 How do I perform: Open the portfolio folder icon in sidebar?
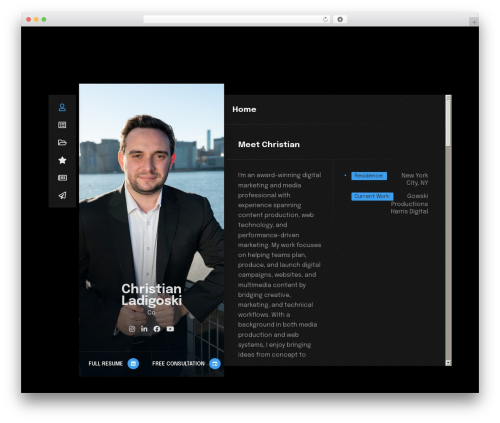pyautogui.click(x=62, y=143)
